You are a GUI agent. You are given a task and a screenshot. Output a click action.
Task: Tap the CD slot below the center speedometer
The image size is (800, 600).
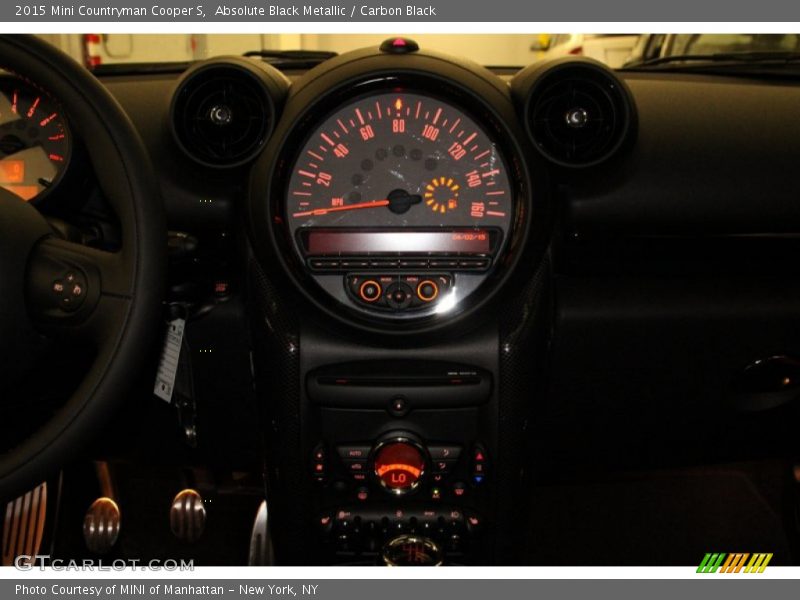[x=399, y=380]
